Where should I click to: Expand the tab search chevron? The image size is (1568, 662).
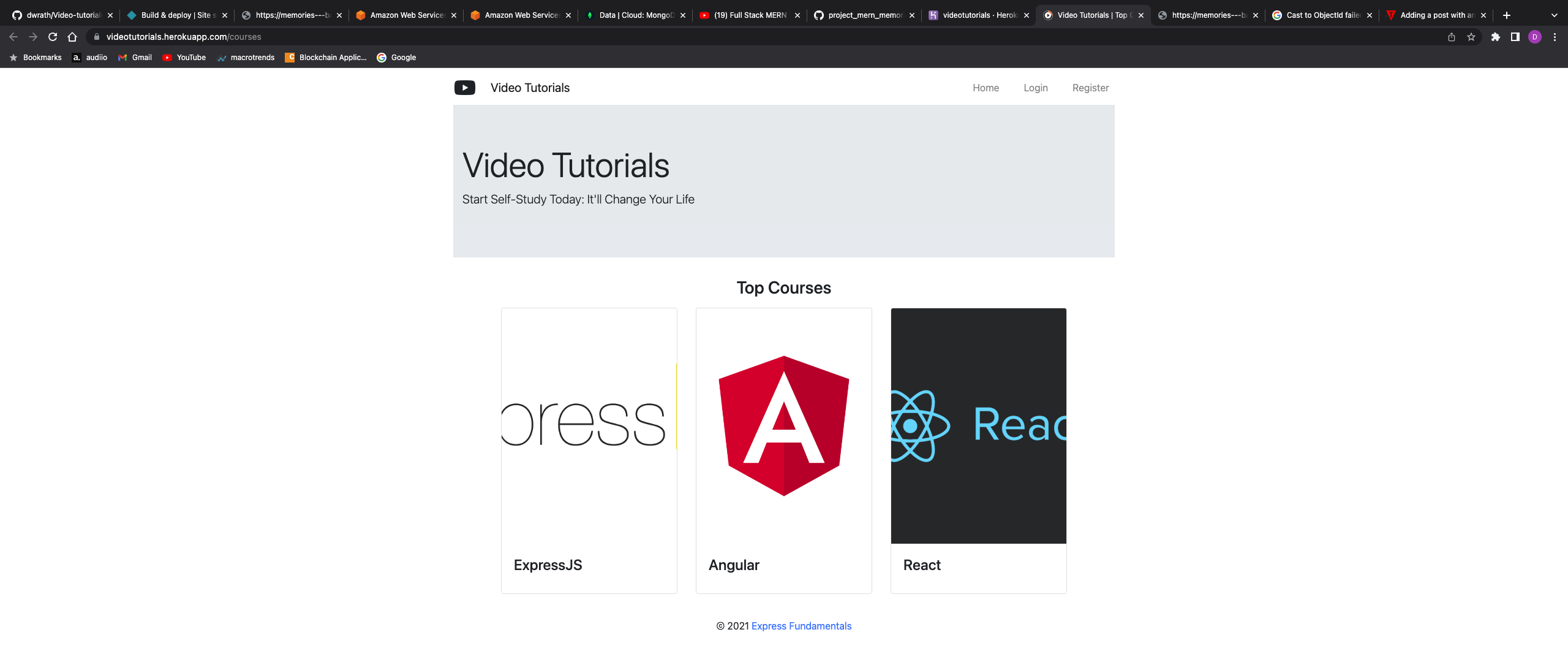point(1554,15)
